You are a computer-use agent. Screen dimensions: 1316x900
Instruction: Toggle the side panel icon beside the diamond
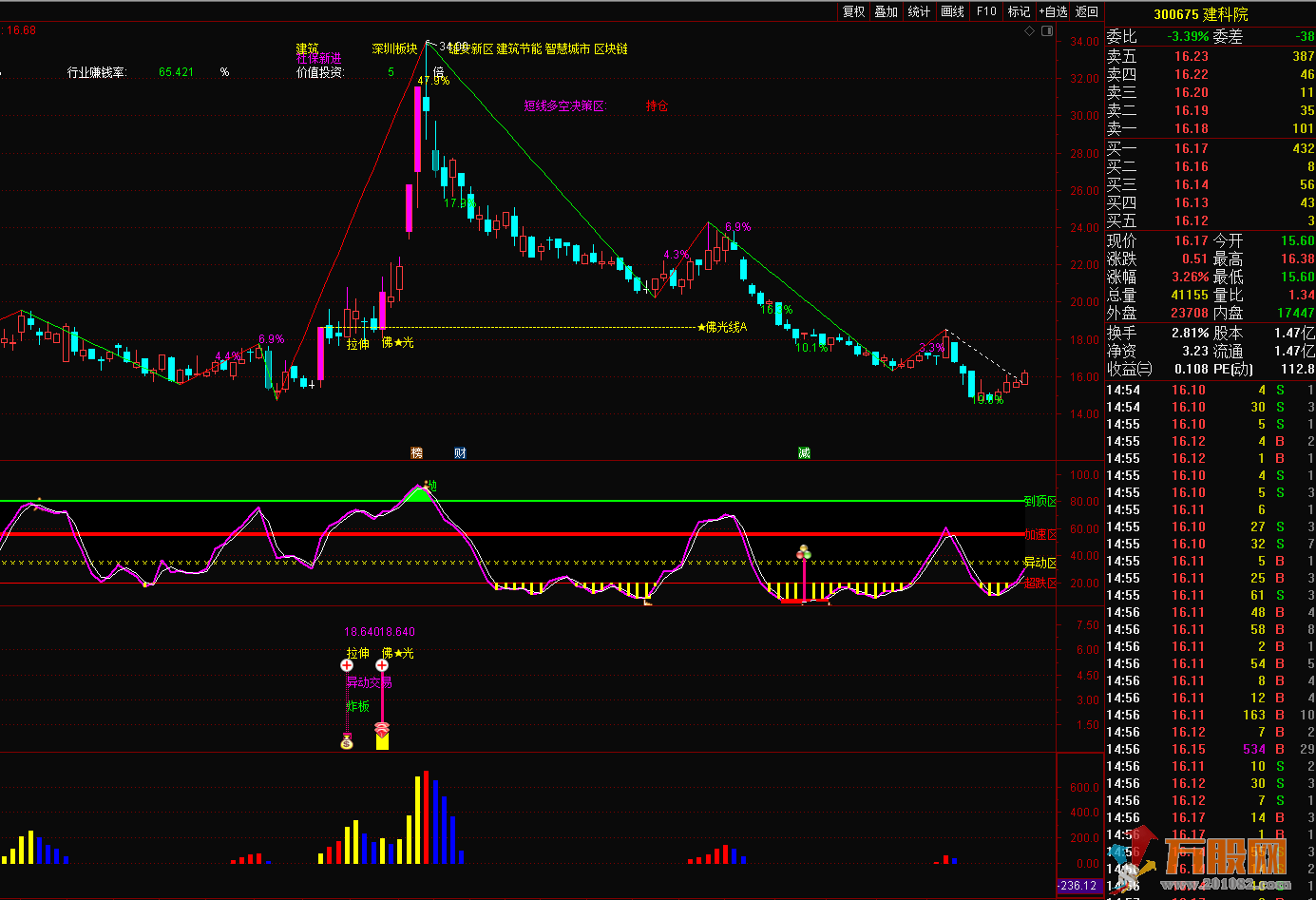(1047, 31)
